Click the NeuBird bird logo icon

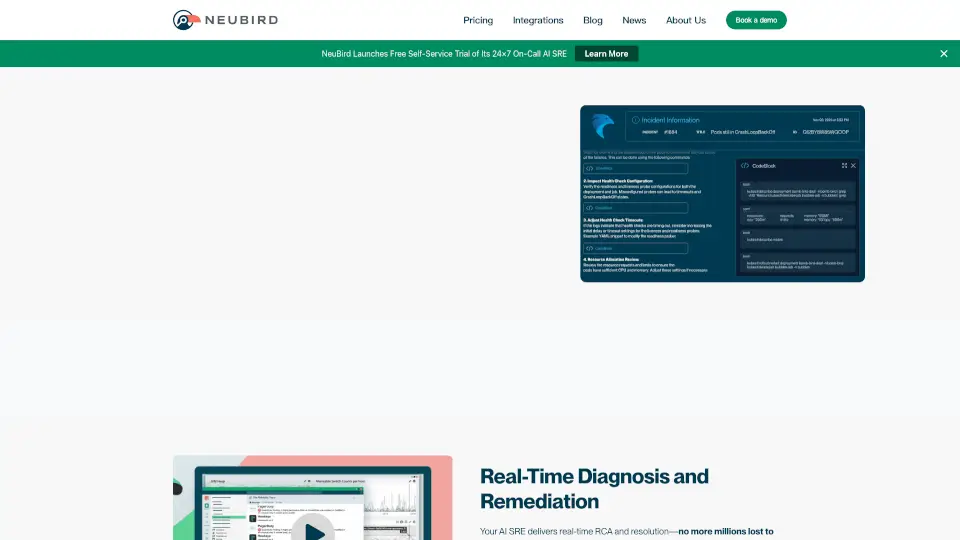[184, 20]
